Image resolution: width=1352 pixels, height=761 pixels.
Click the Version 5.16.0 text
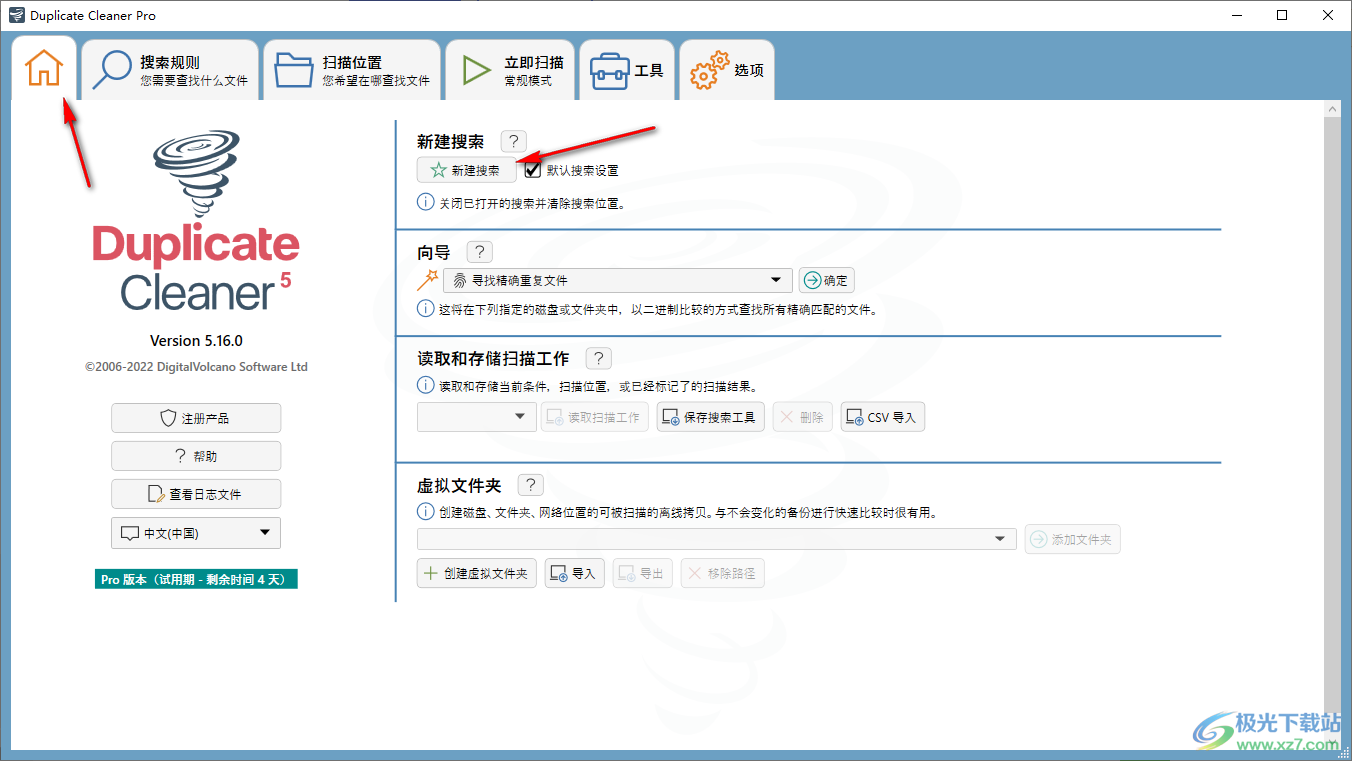point(196,341)
